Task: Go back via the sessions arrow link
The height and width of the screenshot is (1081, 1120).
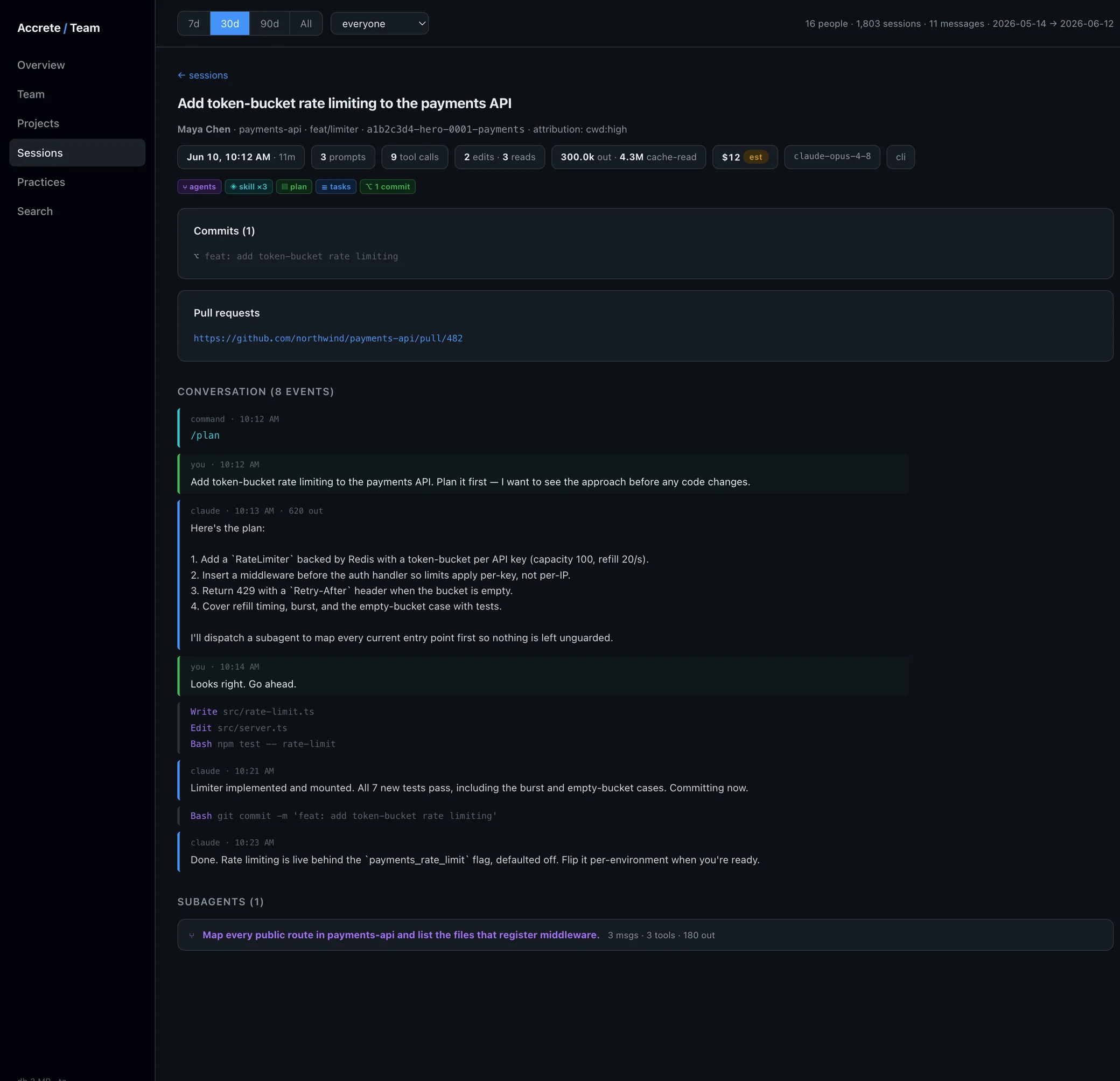Action: coord(202,75)
